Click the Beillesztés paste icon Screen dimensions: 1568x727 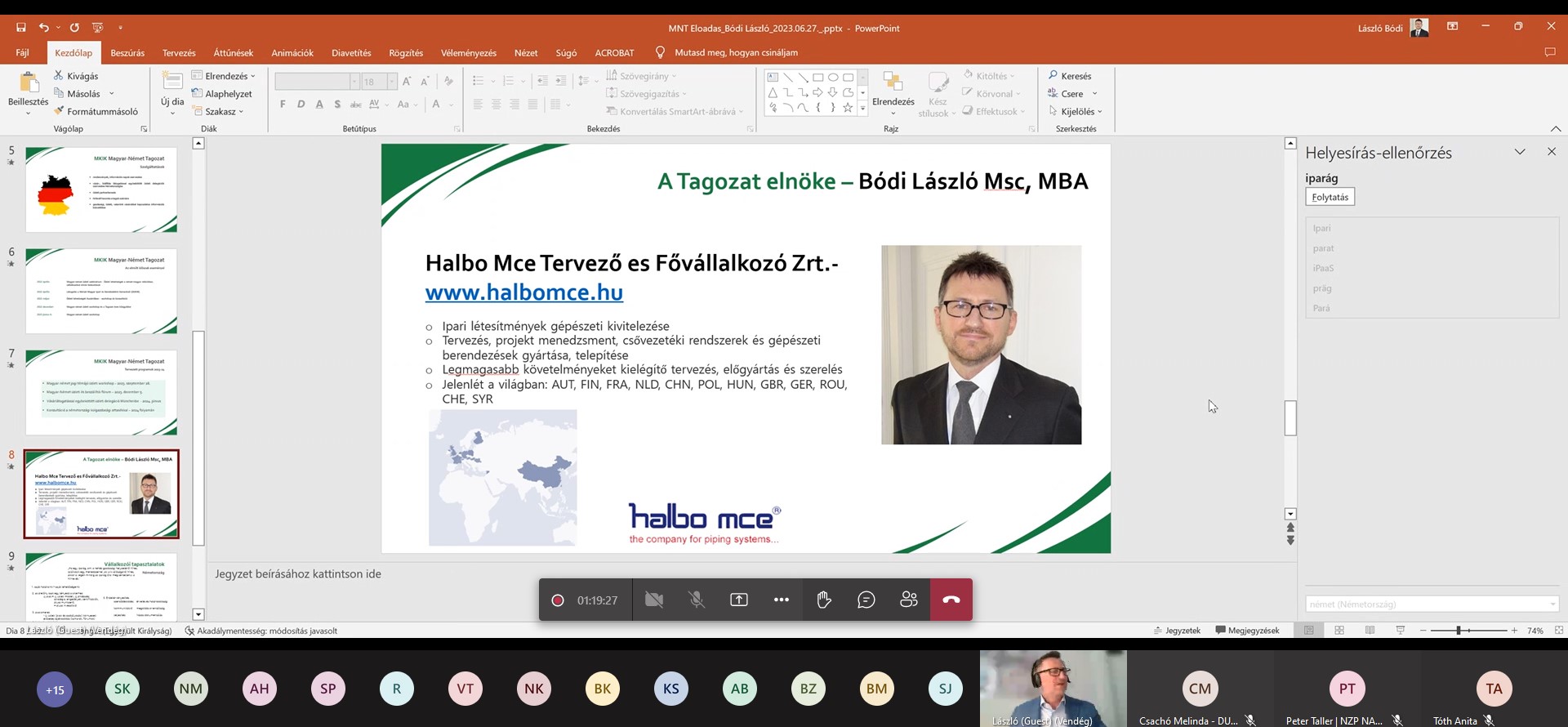[29, 84]
